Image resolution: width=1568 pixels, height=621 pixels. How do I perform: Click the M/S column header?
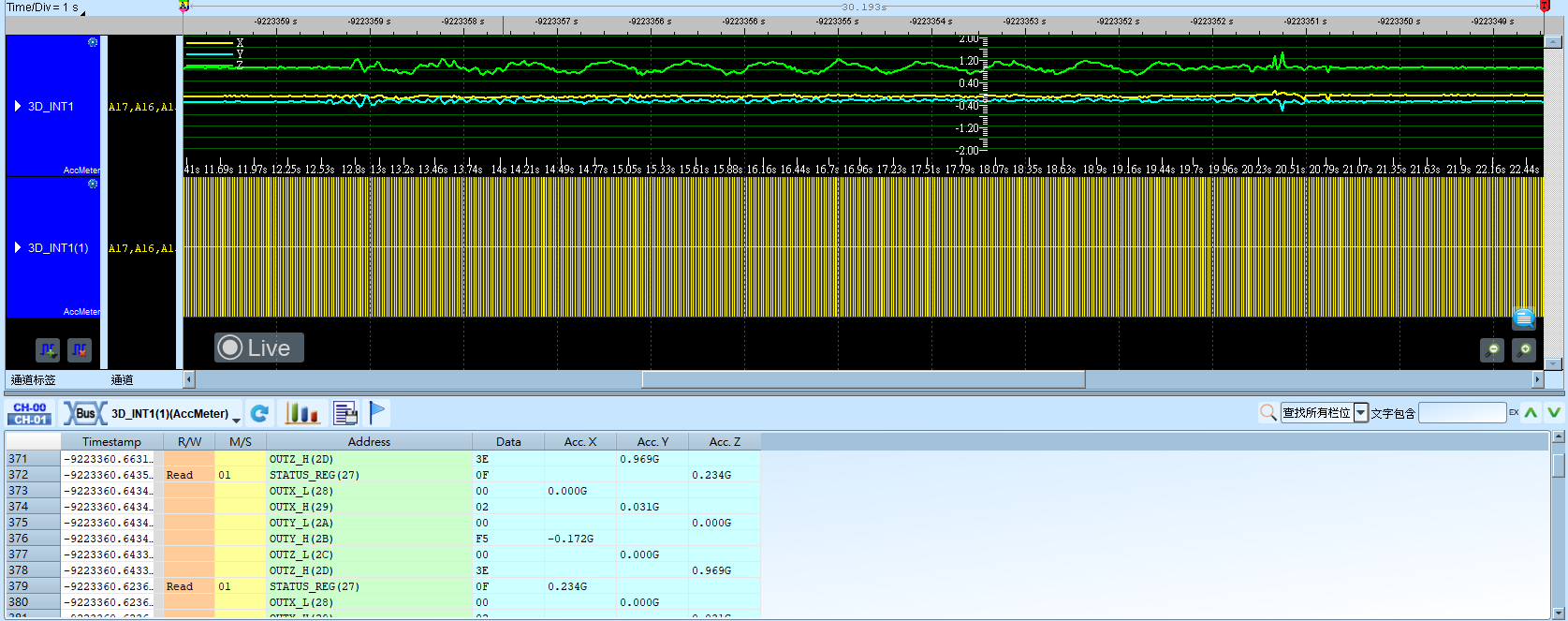click(241, 441)
